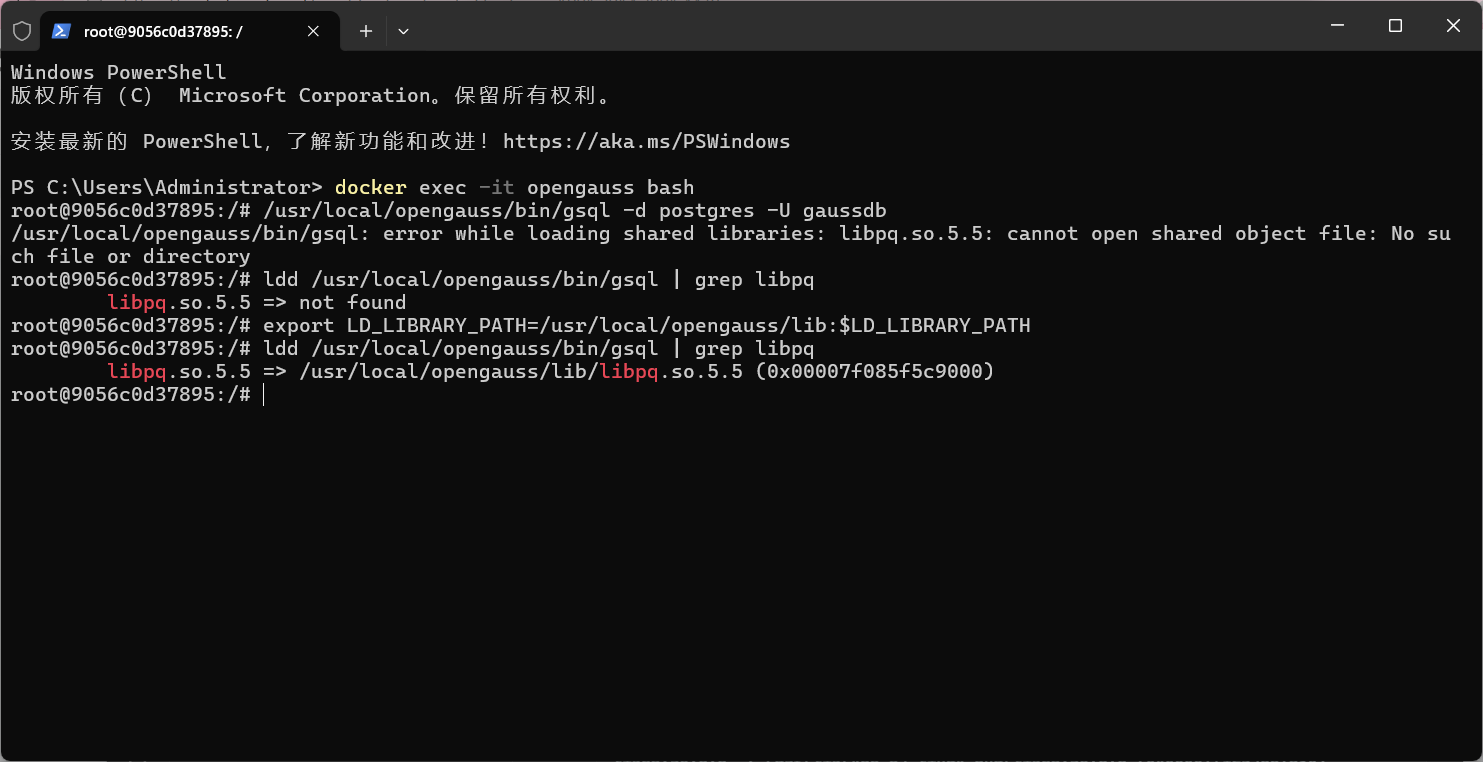The height and width of the screenshot is (762, 1483).
Task: Click the red libpq text in the ldd output
Action: (x=134, y=302)
